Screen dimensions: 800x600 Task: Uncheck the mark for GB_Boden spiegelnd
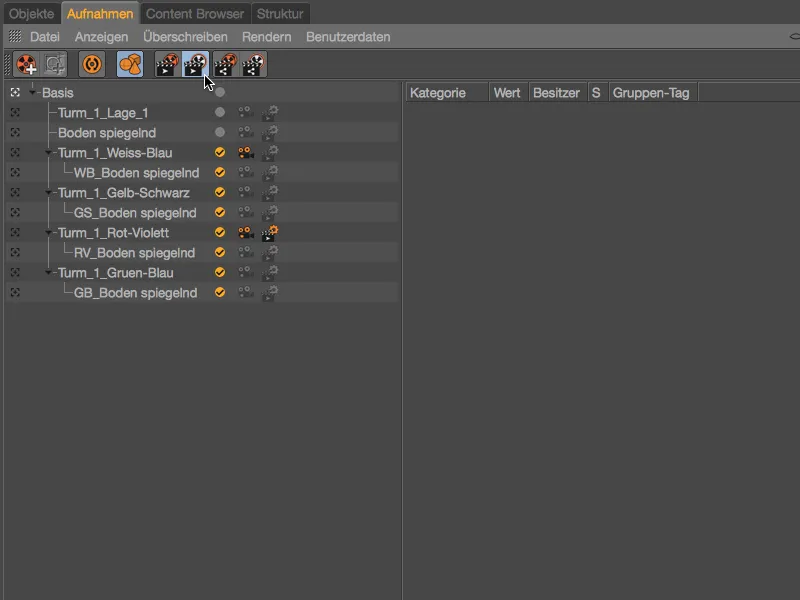coord(220,292)
